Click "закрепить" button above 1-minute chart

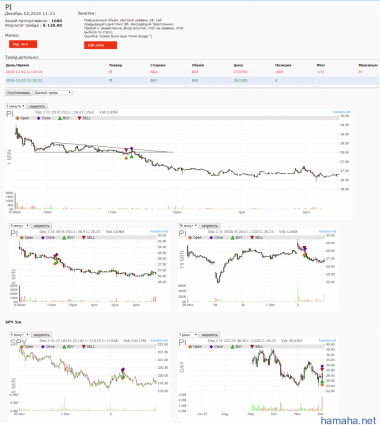[37, 106]
